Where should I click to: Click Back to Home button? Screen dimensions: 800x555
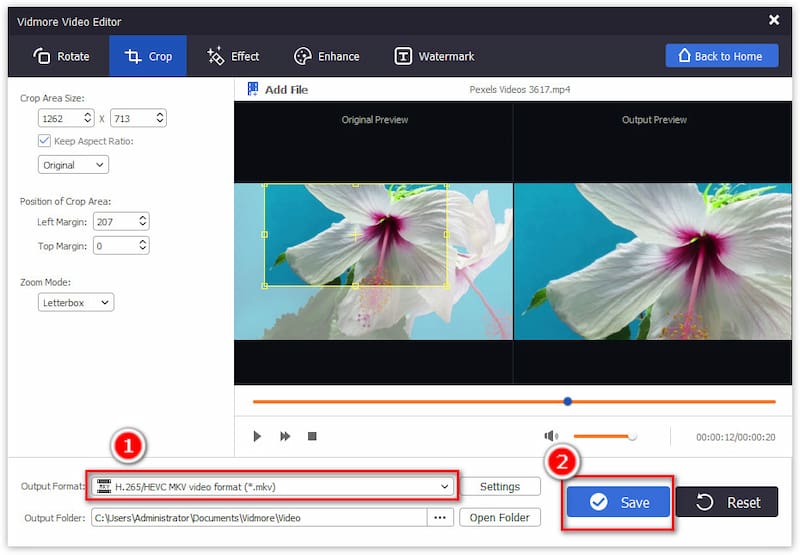coord(721,56)
